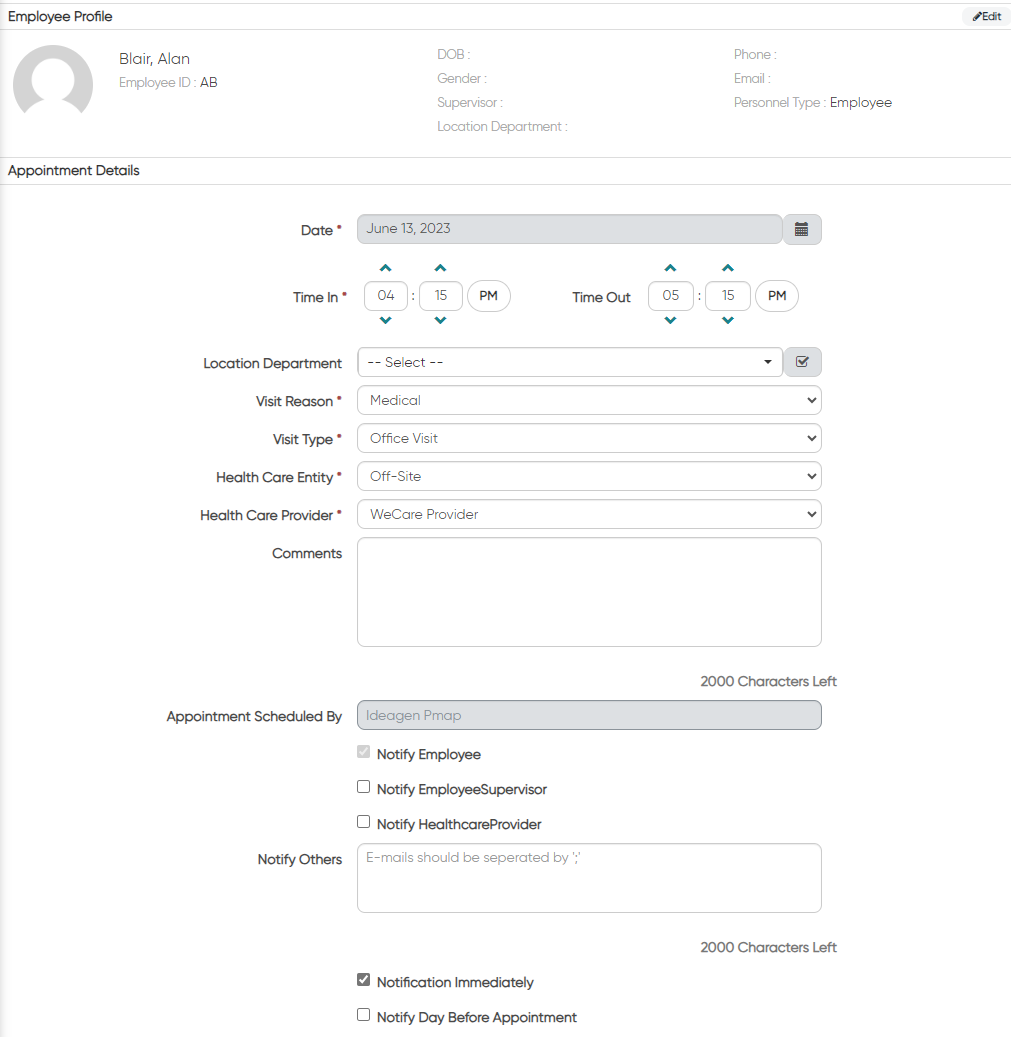1011x1037 pixels.
Task: Increase the Time In hour with up arrow
Action: click(385, 268)
